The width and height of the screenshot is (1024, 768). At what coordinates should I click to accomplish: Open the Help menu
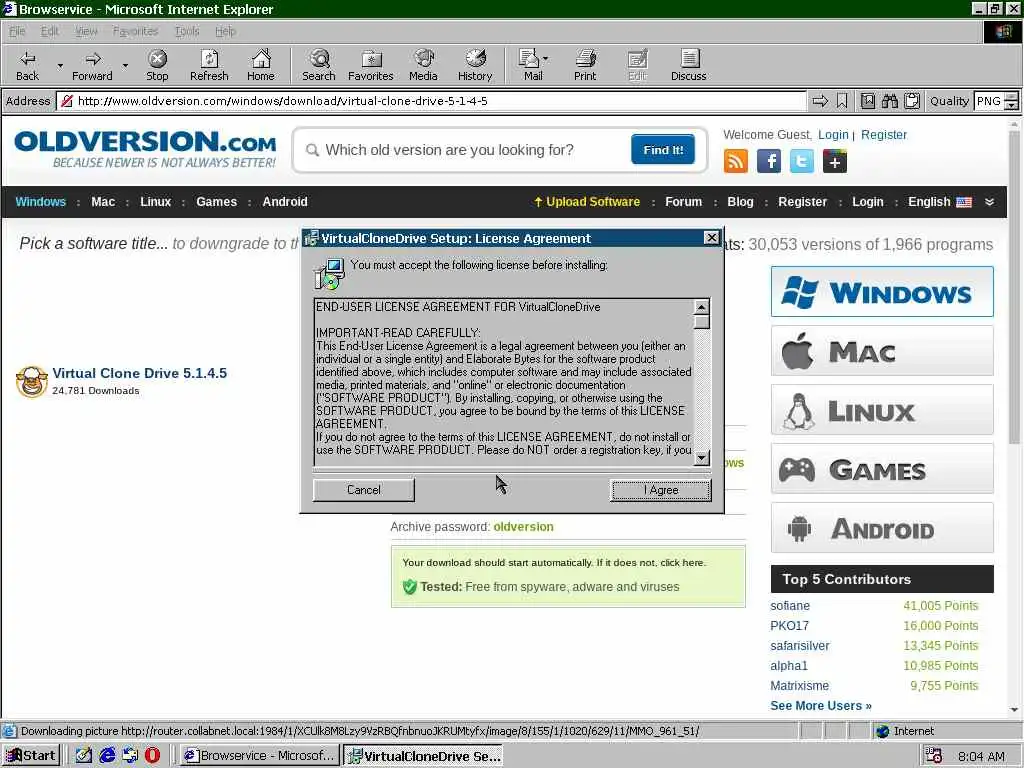pos(225,31)
